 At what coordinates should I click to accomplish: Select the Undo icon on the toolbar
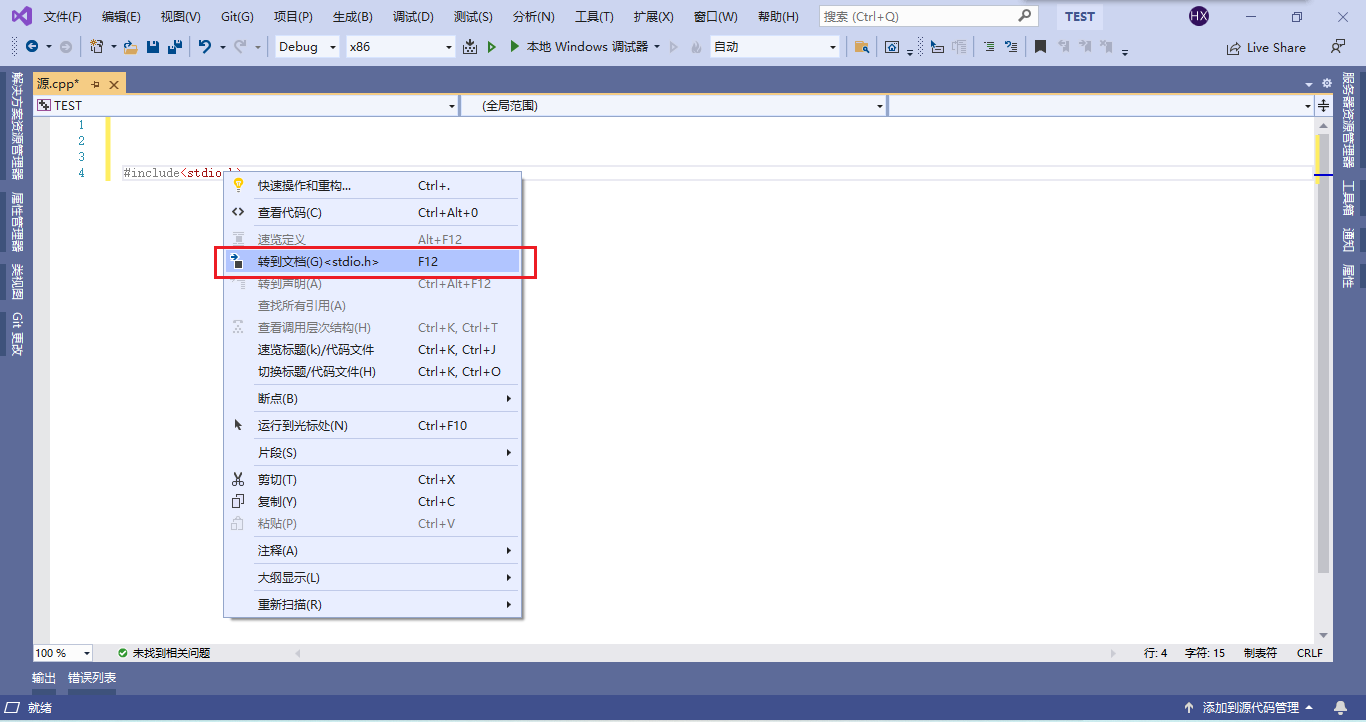(205, 46)
